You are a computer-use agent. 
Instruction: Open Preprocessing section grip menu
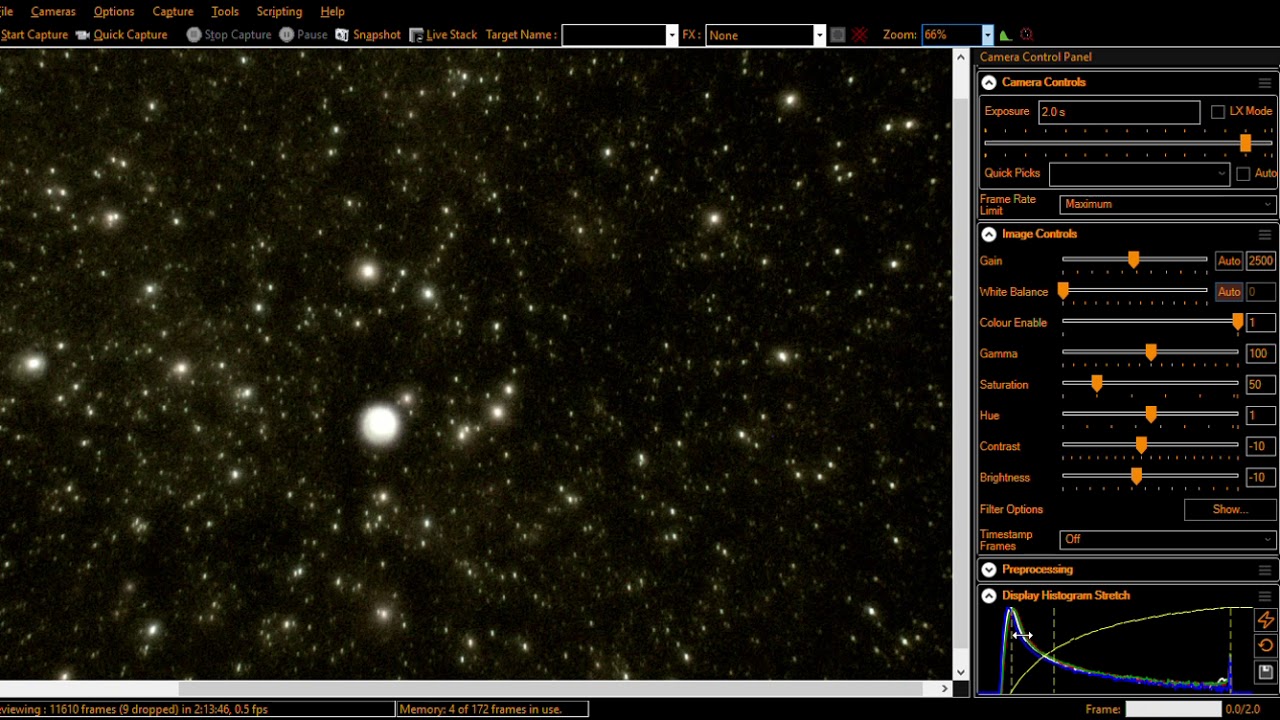1265,570
